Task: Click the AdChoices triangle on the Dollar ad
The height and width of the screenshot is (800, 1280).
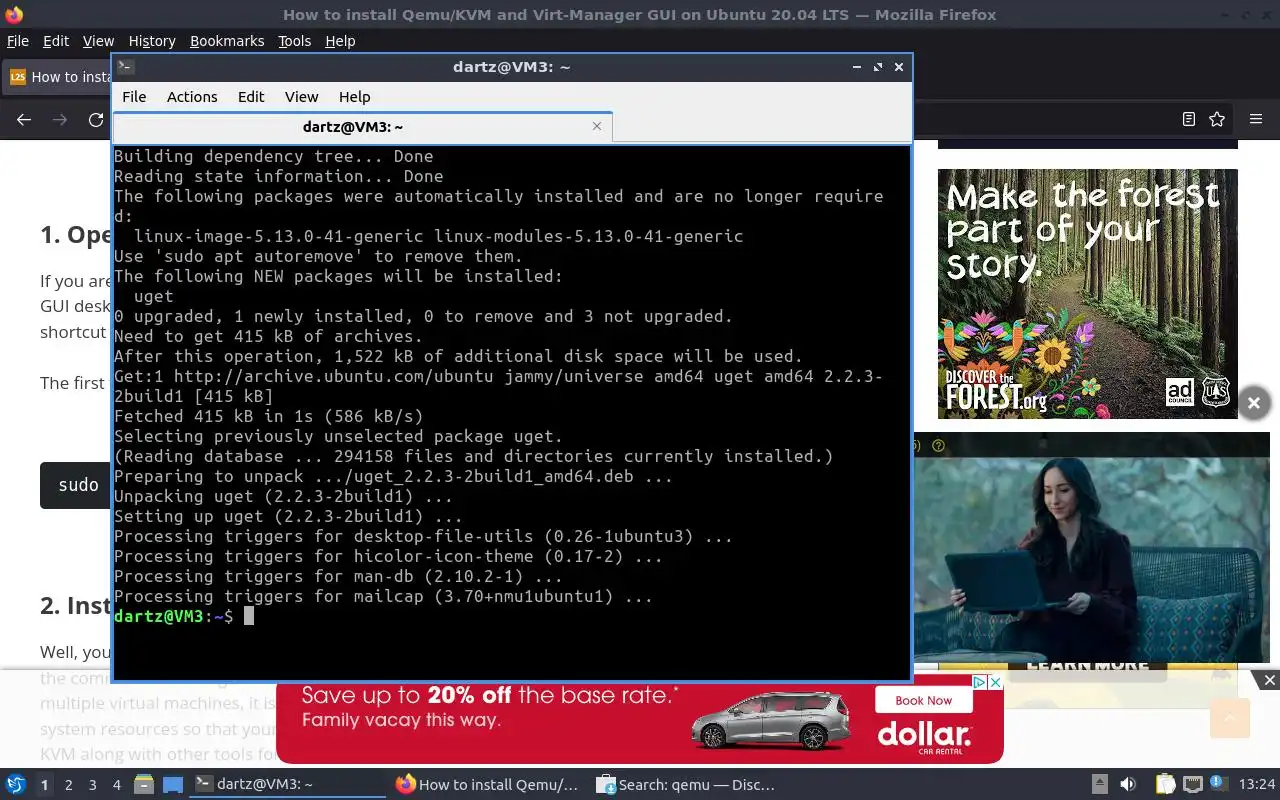Action: pos(980,682)
